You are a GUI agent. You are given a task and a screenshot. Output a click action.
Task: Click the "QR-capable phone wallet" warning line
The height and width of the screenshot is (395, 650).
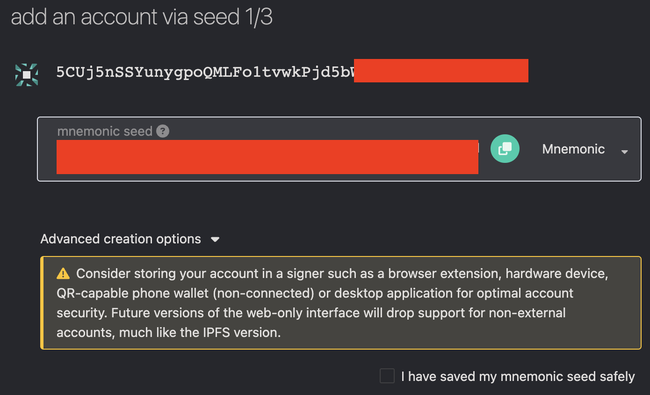[x=315, y=293]
